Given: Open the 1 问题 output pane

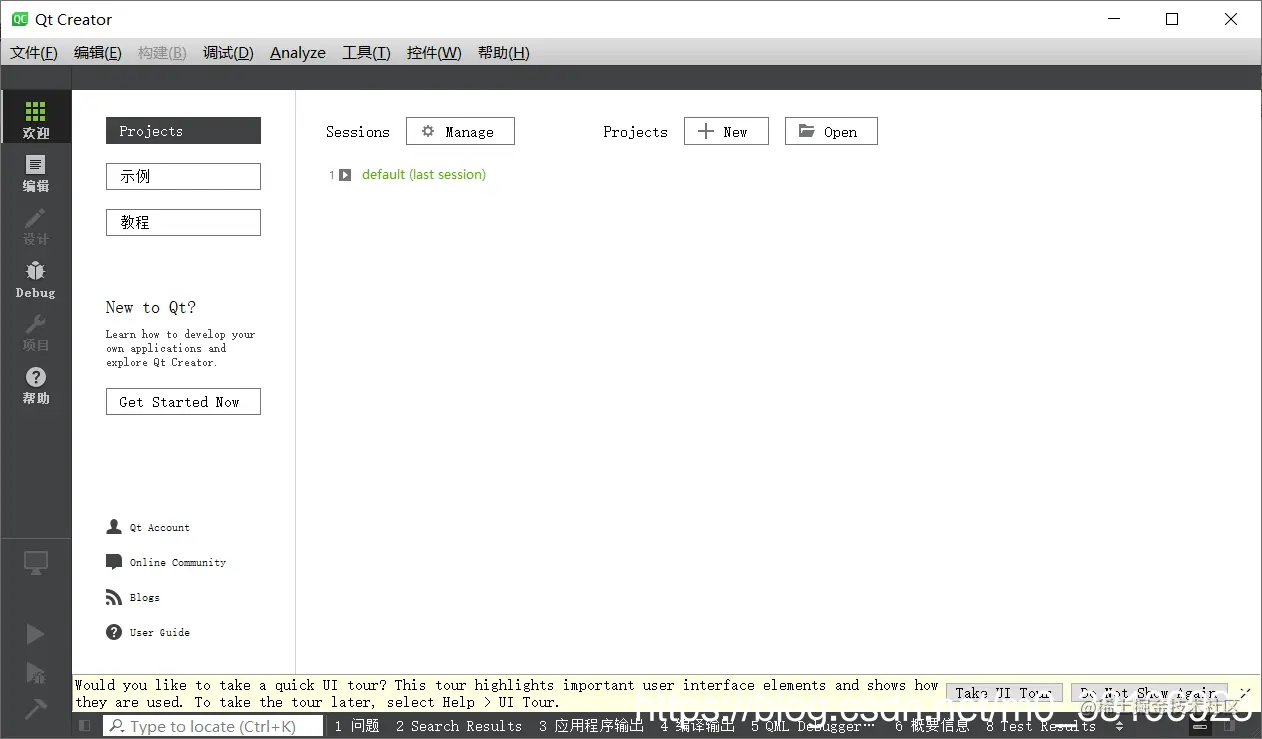Looking at the screenshot, I should click(357, 726).
